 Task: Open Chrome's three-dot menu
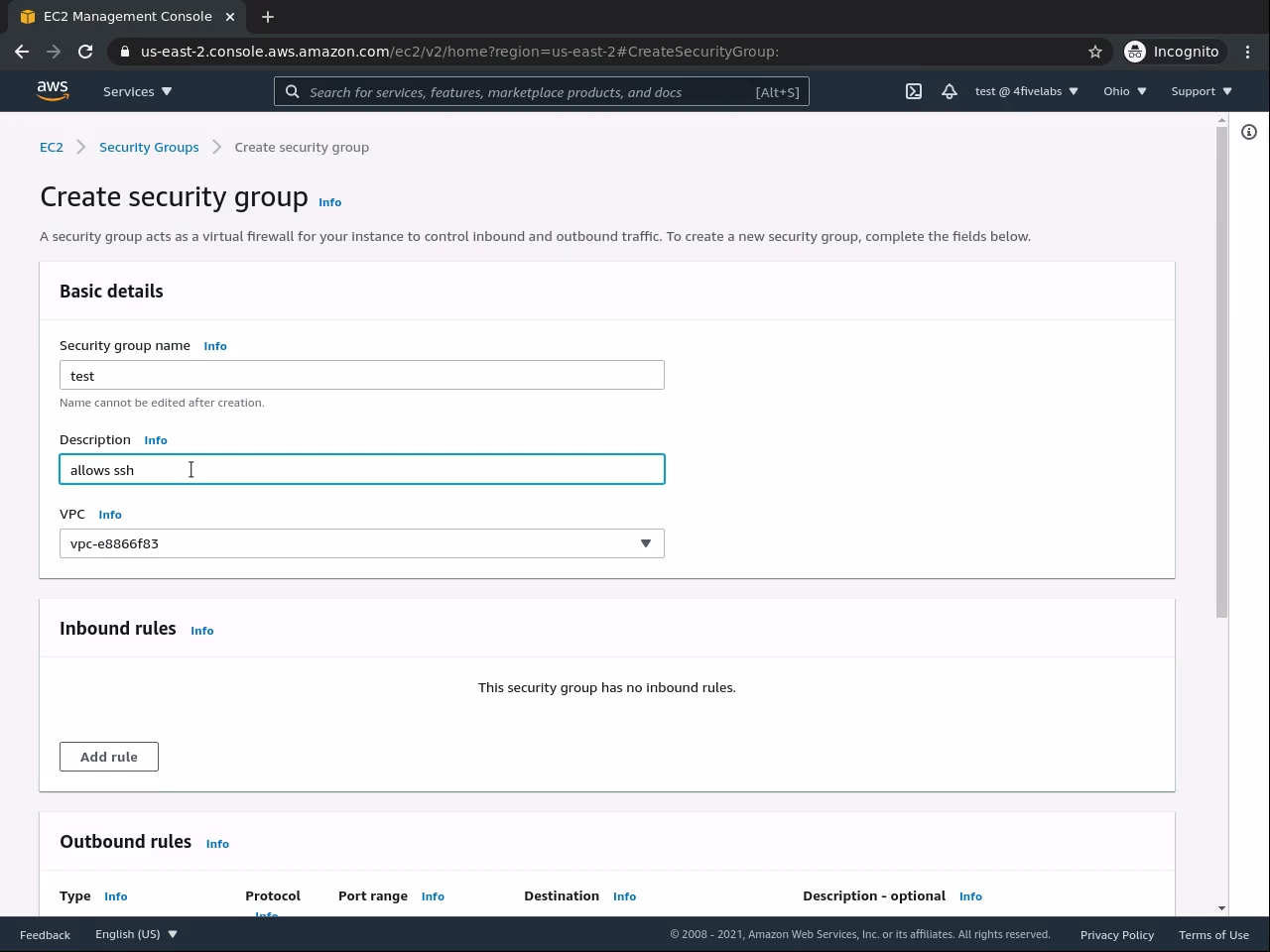1248,52
